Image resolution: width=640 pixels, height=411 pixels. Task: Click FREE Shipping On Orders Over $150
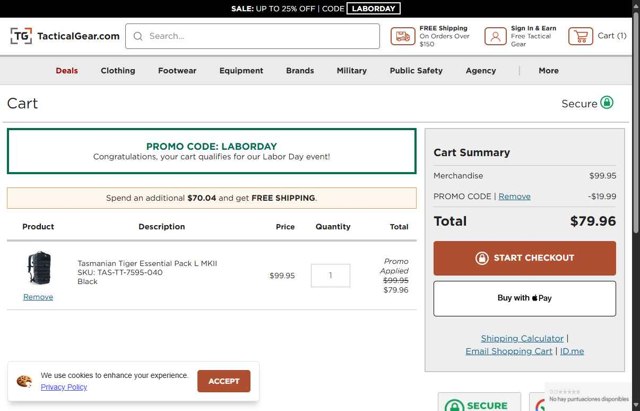(444, 36)
